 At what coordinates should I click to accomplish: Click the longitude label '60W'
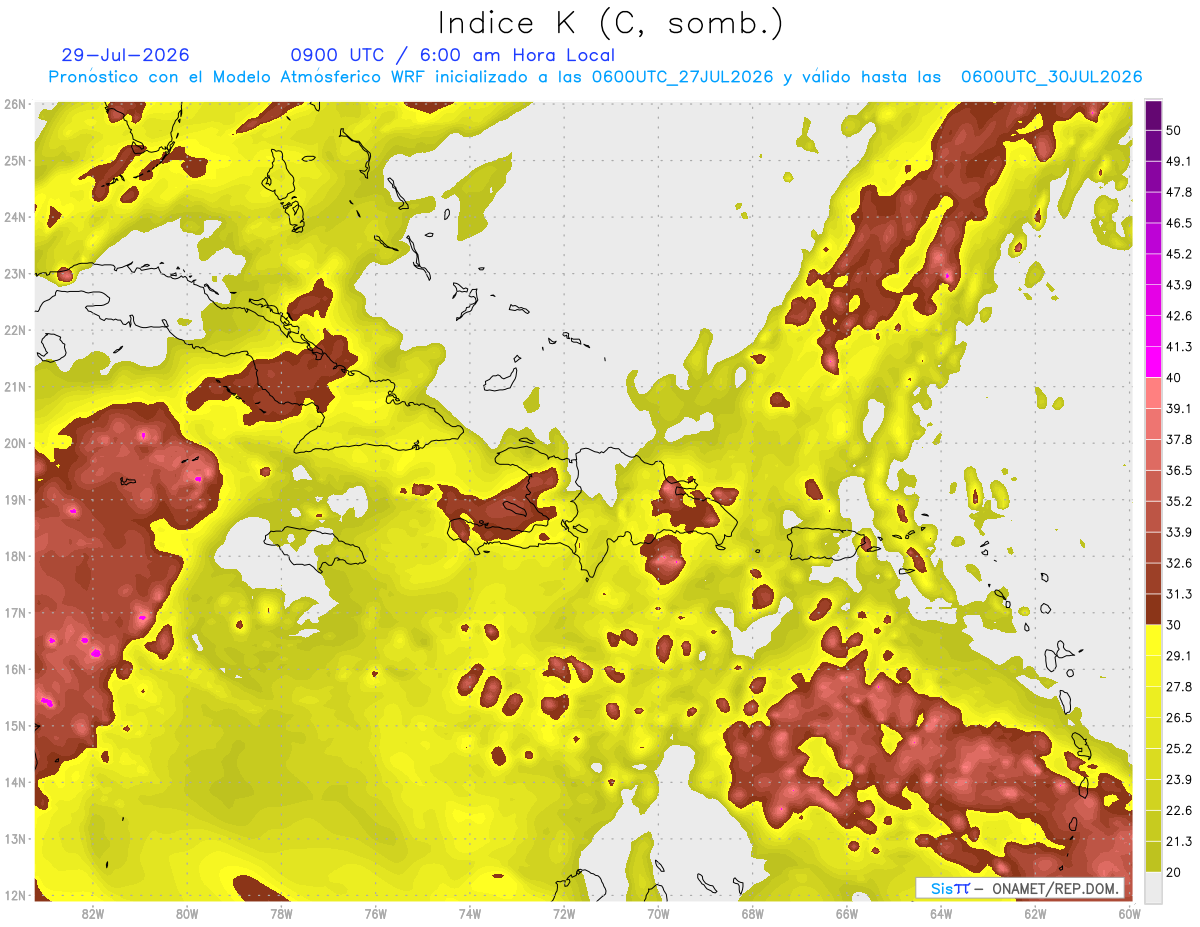pyautogui.click(x=1130, y=913)
